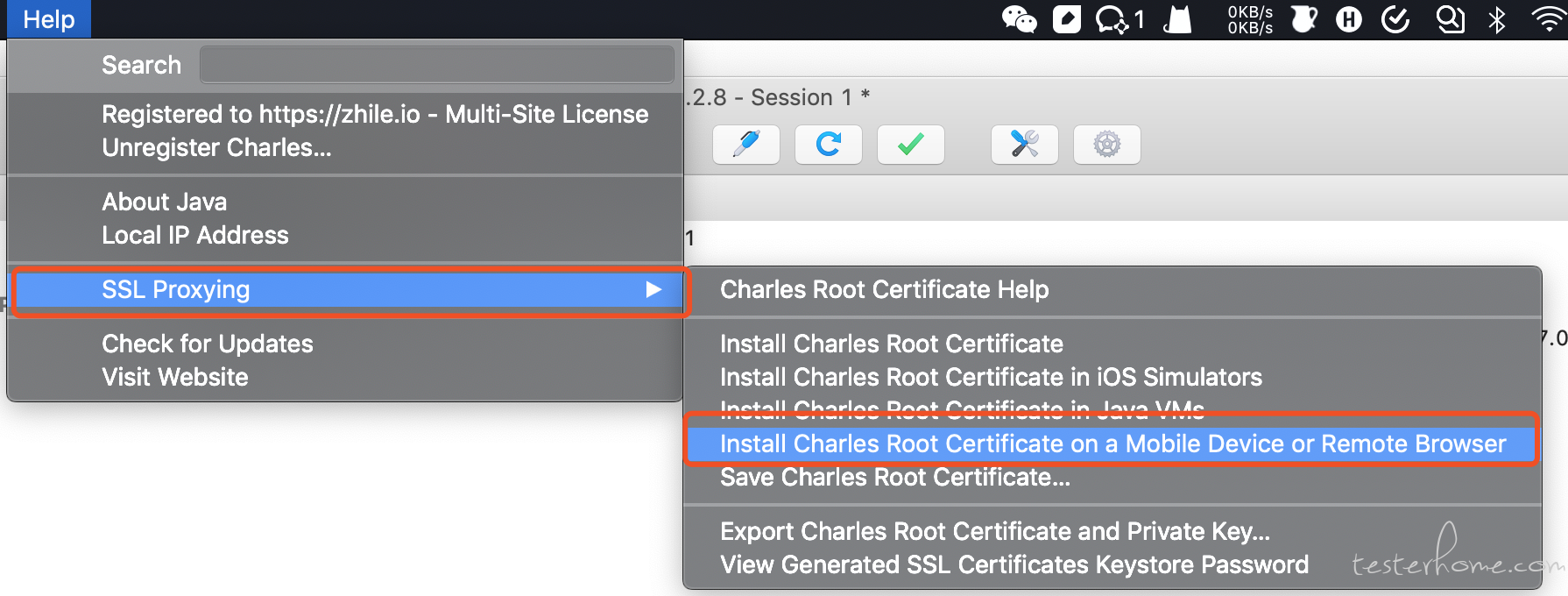Click the WeChat menu bar icon
Screen dimensions: 1568x596
(x=1020, y=19)
